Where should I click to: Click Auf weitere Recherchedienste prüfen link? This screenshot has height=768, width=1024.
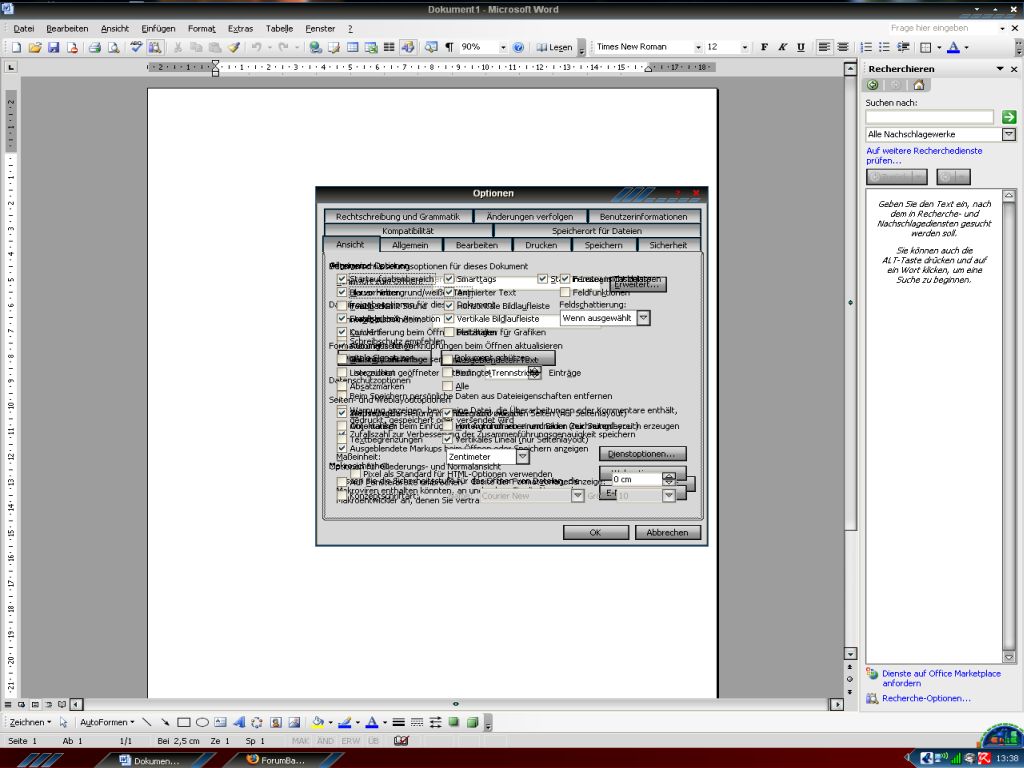[x=923, y=155]
